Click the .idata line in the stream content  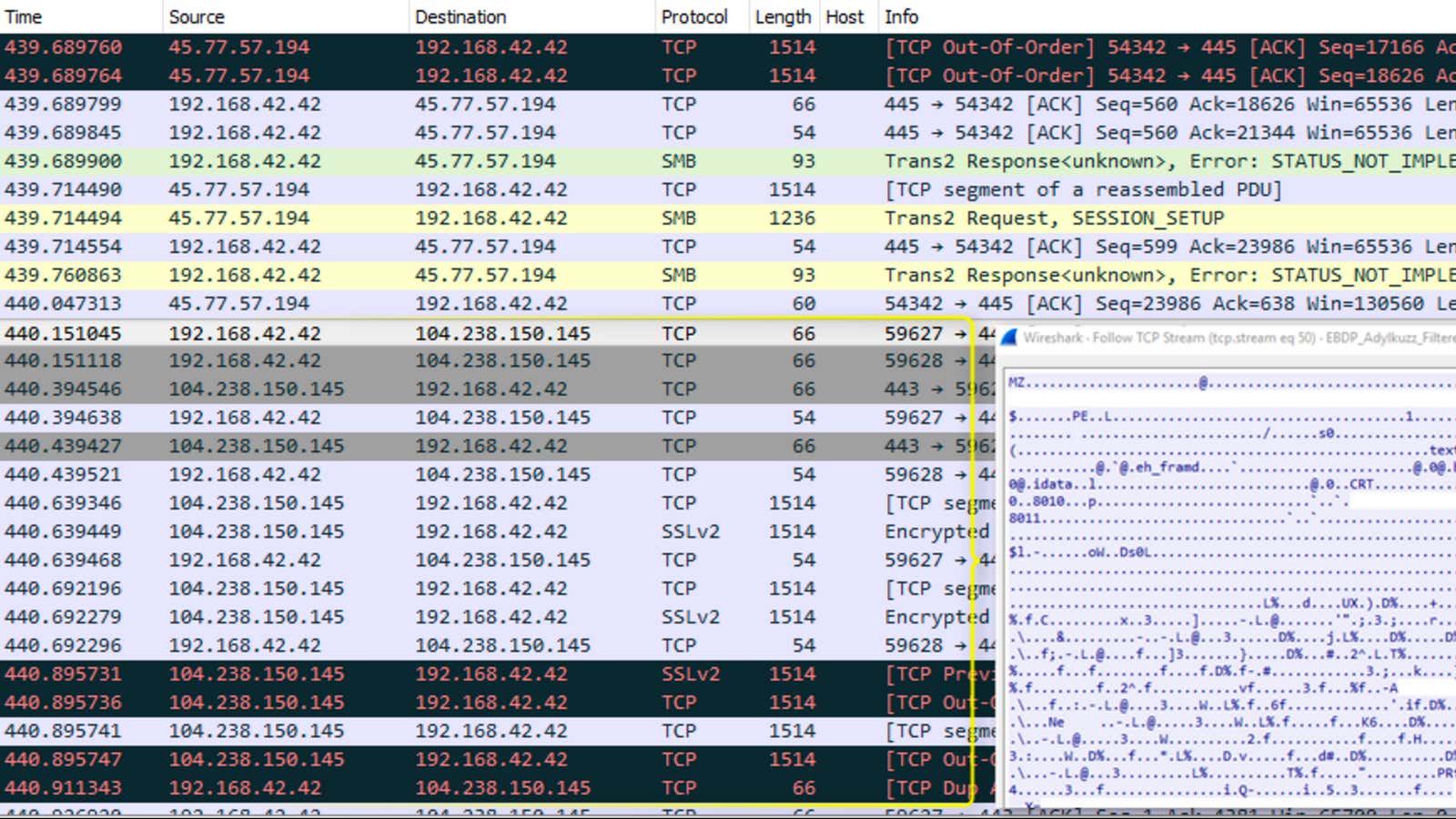[x=1232, y=484]
